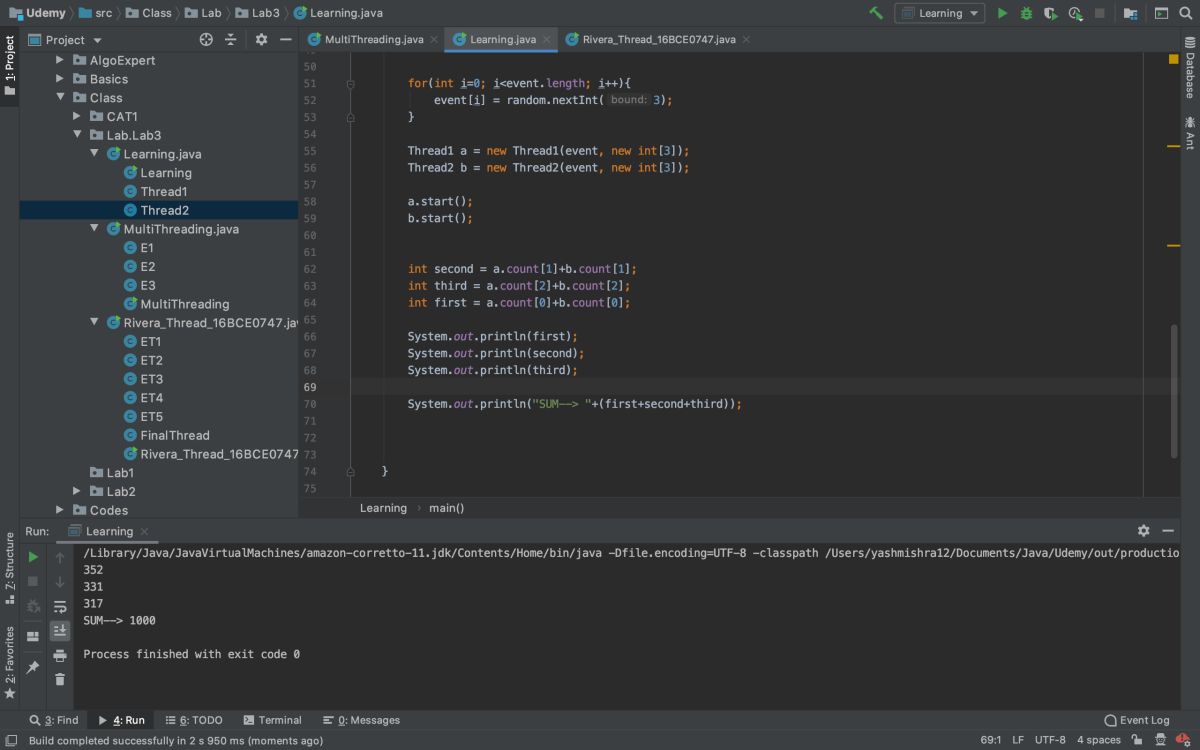The image size is (1200, 750).
Task: Rerun Learning with the Run panel play icon
Action: coord(33,557)
